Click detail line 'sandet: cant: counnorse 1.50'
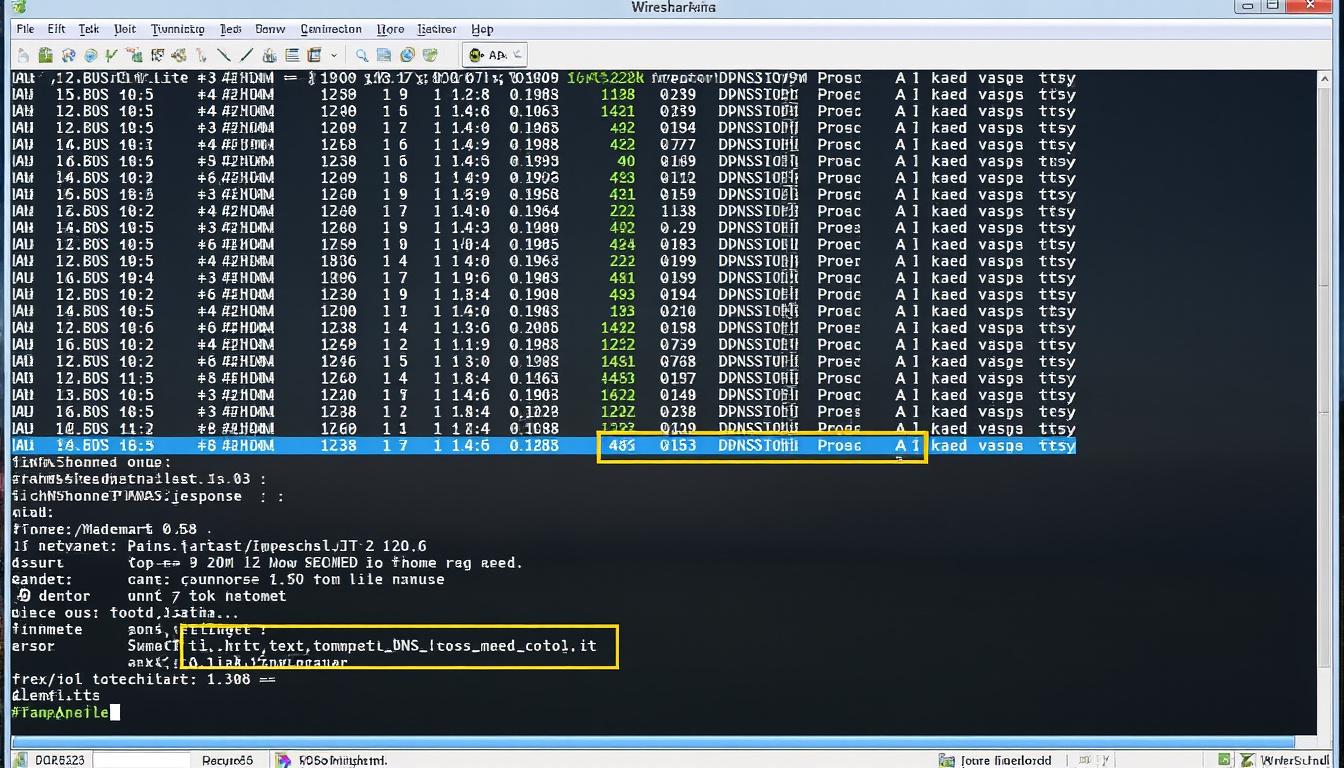 228,579
